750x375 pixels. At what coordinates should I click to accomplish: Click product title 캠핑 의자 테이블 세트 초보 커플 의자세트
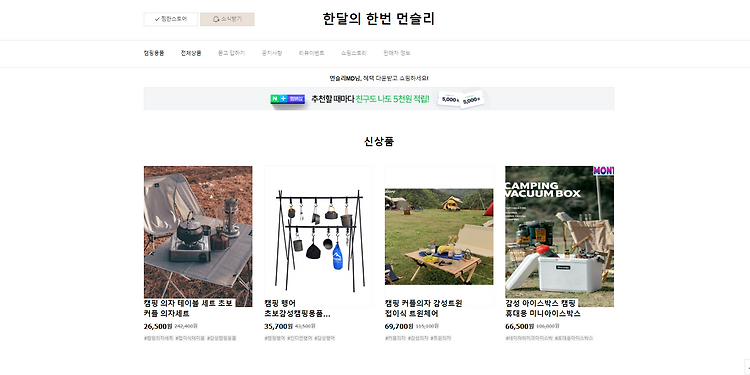pyautogui.click(x=188, y=309)
